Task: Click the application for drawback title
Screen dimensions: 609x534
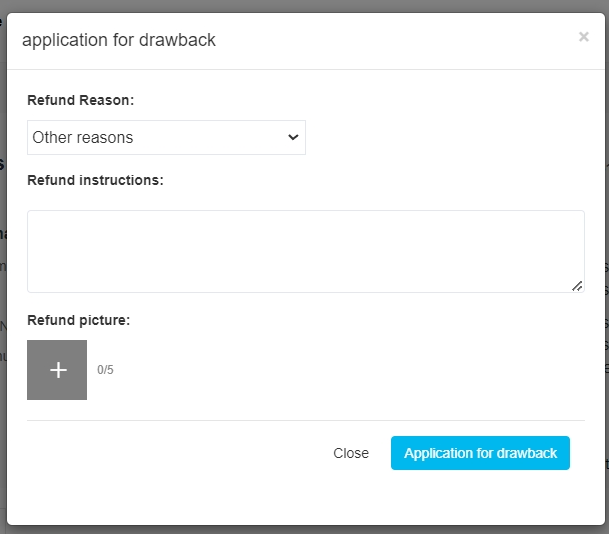Action: [x=119, y=40]
